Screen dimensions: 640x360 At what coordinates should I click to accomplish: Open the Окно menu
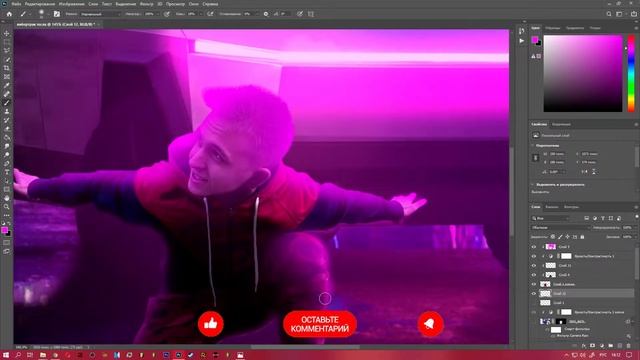(194, 4)
